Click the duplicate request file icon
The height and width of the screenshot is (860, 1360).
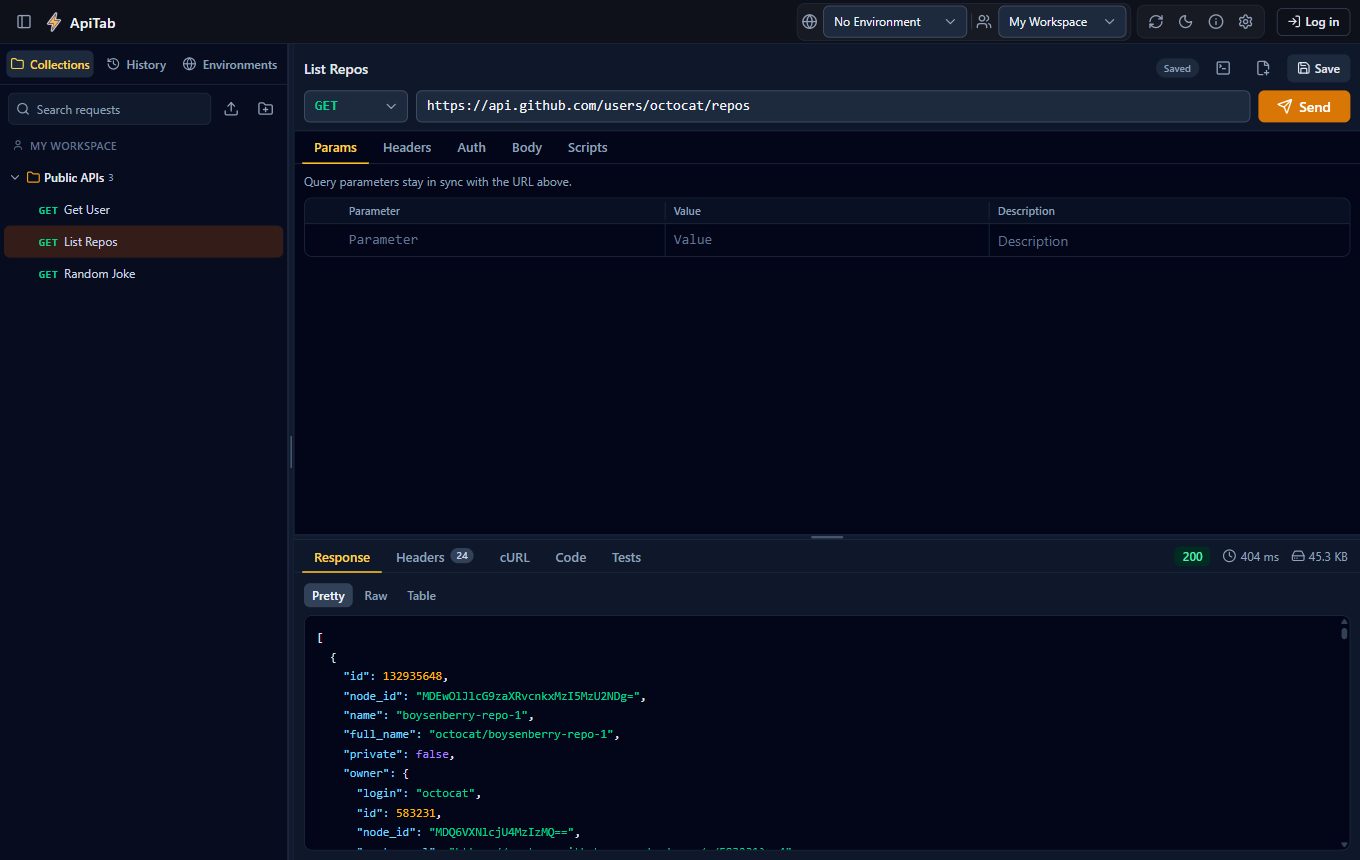click(x=1263, y=68)
